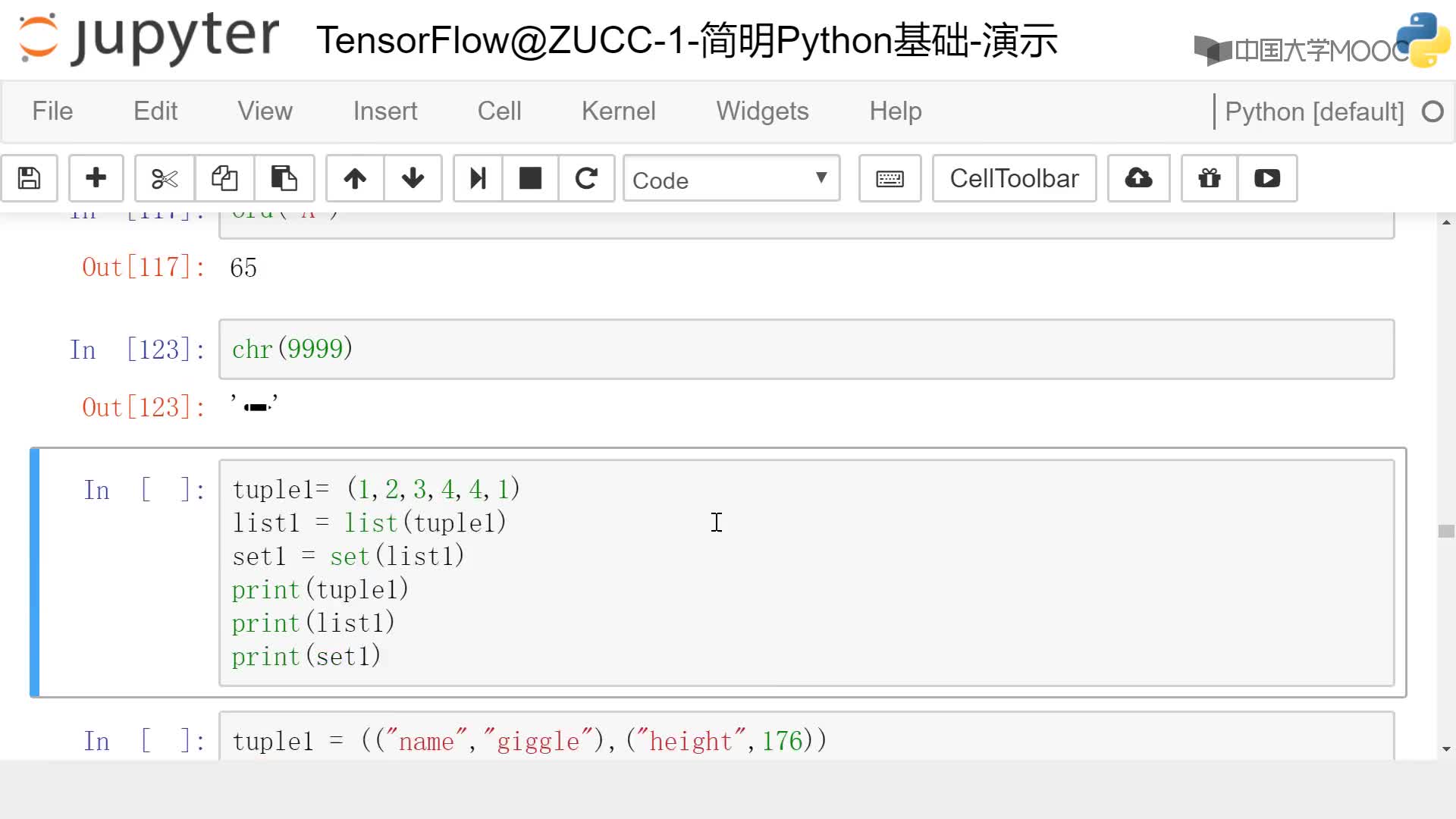
Task: Open the Cell menu
Action: point(499,111)
